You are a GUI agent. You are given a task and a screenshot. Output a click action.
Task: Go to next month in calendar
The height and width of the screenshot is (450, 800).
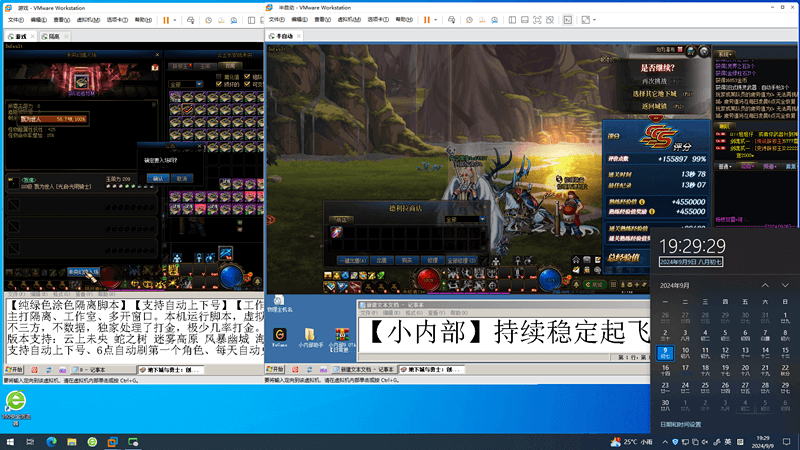[785, 285]
